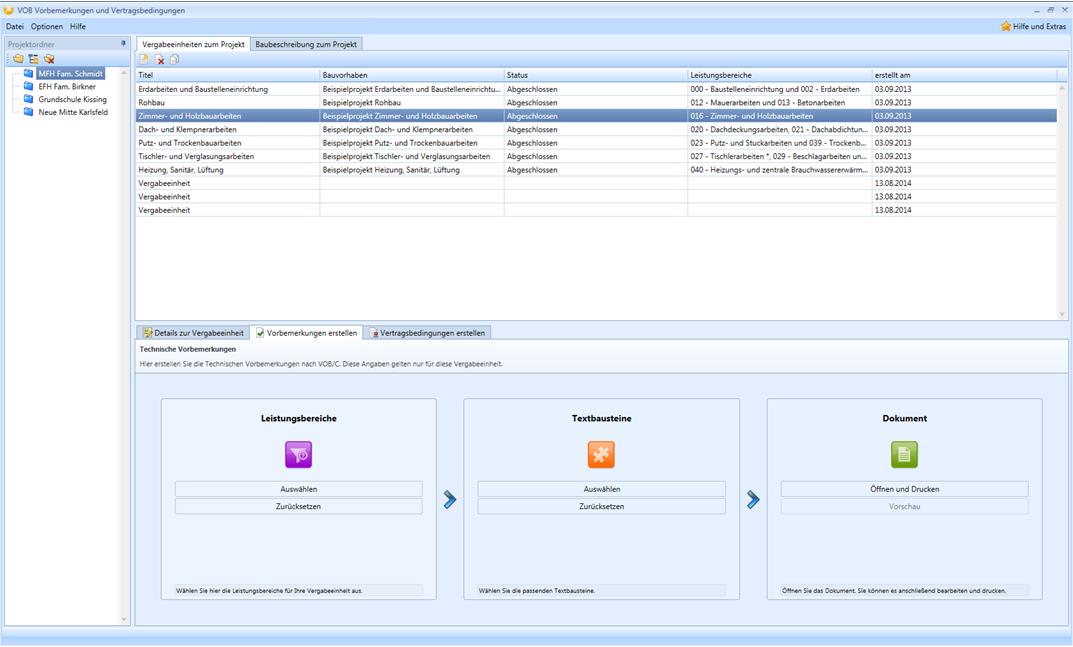This screenshot has height=647, width=1073.
Task: Click the first folder icon in Projektordner toolbar
Action: tap(19, 59)
